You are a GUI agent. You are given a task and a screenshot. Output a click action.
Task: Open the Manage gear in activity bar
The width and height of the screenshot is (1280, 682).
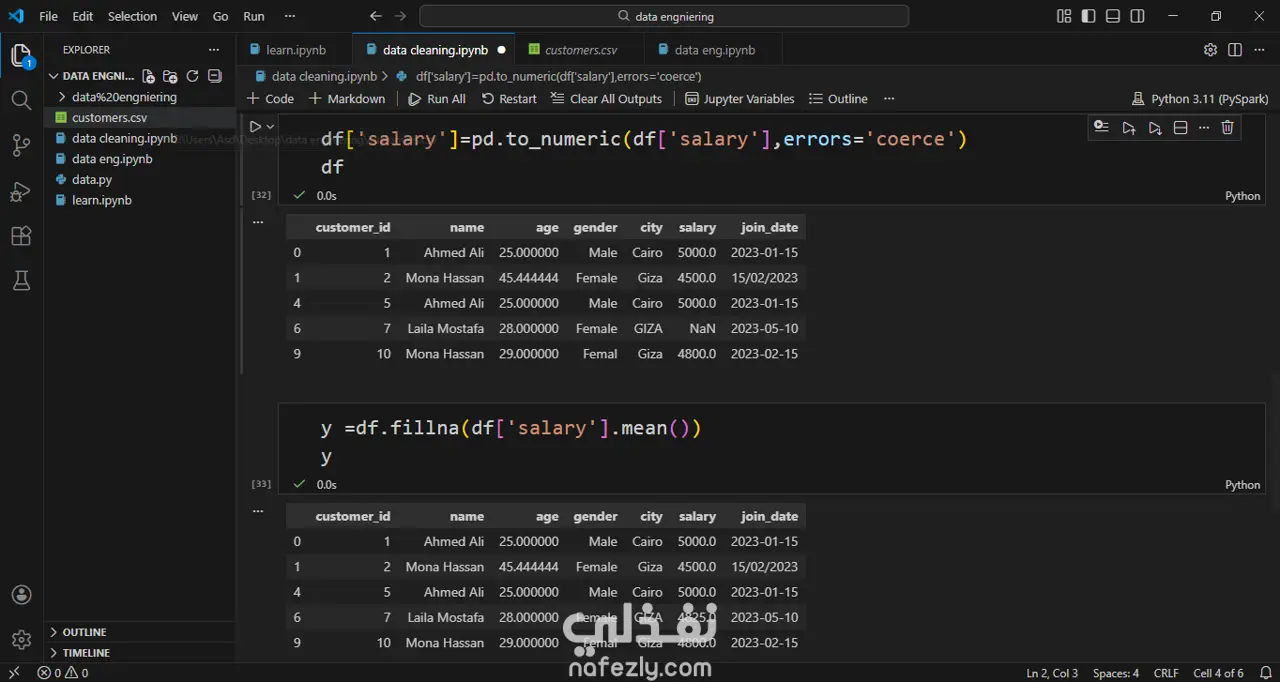(21, 639)
